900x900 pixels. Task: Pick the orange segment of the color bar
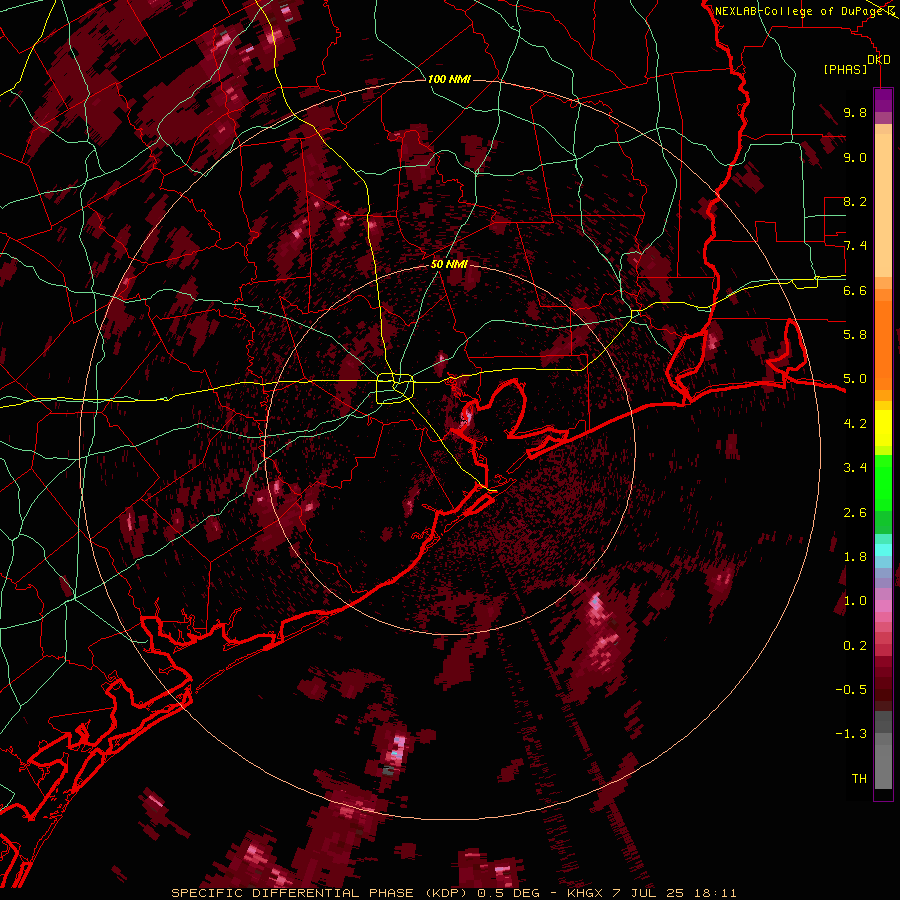pyautogui.click(x=883, y=344)
